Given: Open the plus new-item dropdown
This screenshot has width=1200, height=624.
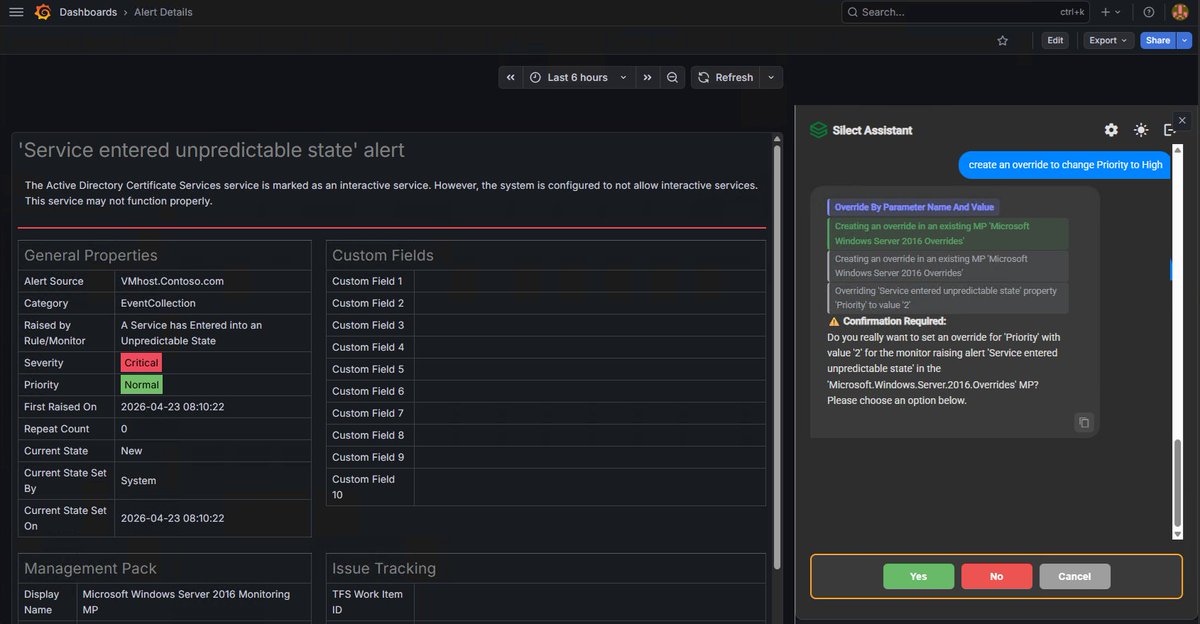Looking at the screenshot, I should coord(1110,12).
